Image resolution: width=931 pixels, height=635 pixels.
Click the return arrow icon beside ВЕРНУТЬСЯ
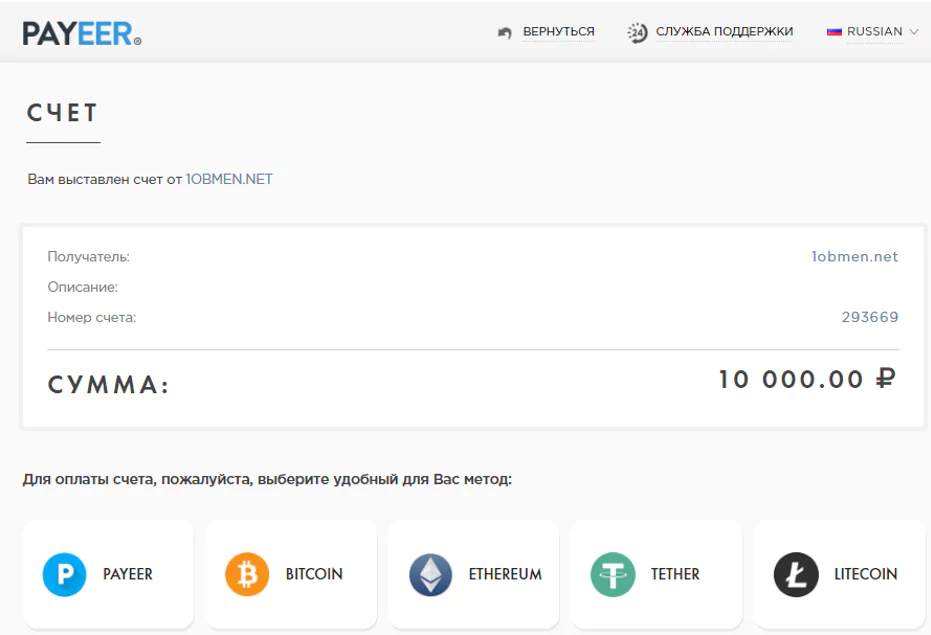505,33
